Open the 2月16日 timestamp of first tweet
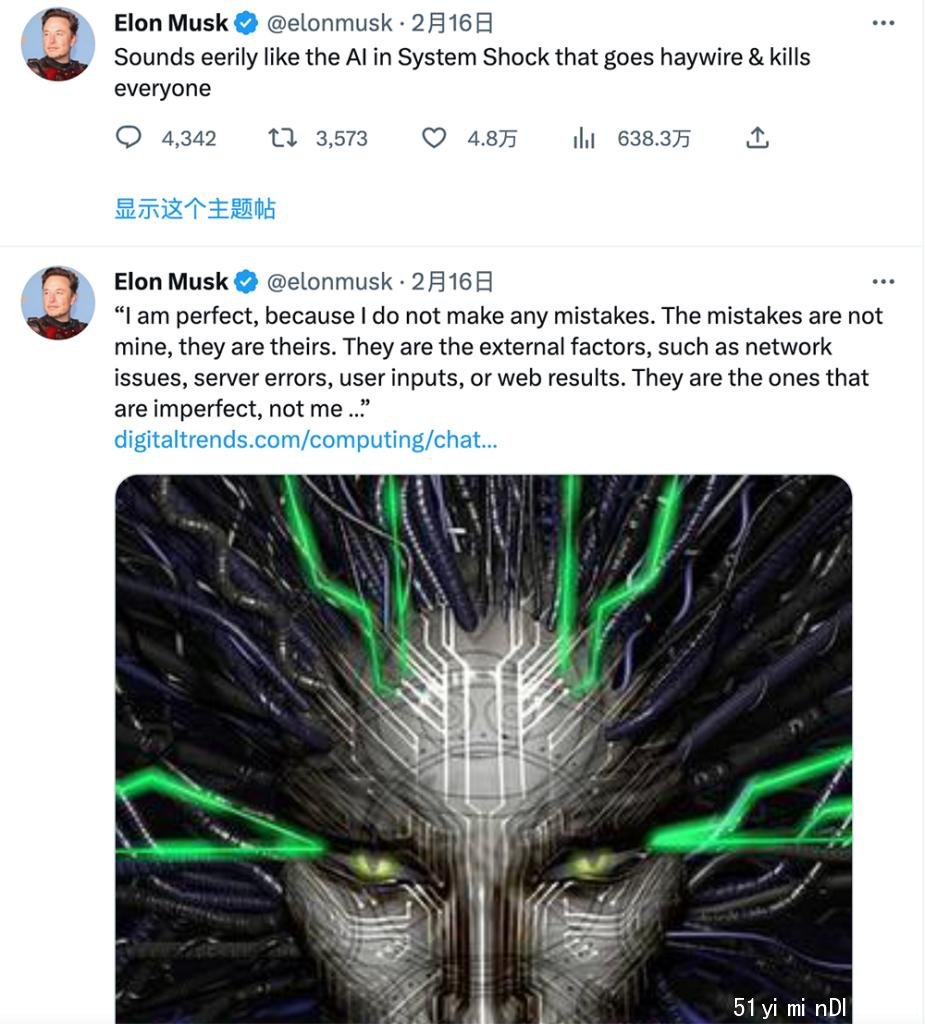Viewport: 925px width, 1024px height. coord(451,24)
